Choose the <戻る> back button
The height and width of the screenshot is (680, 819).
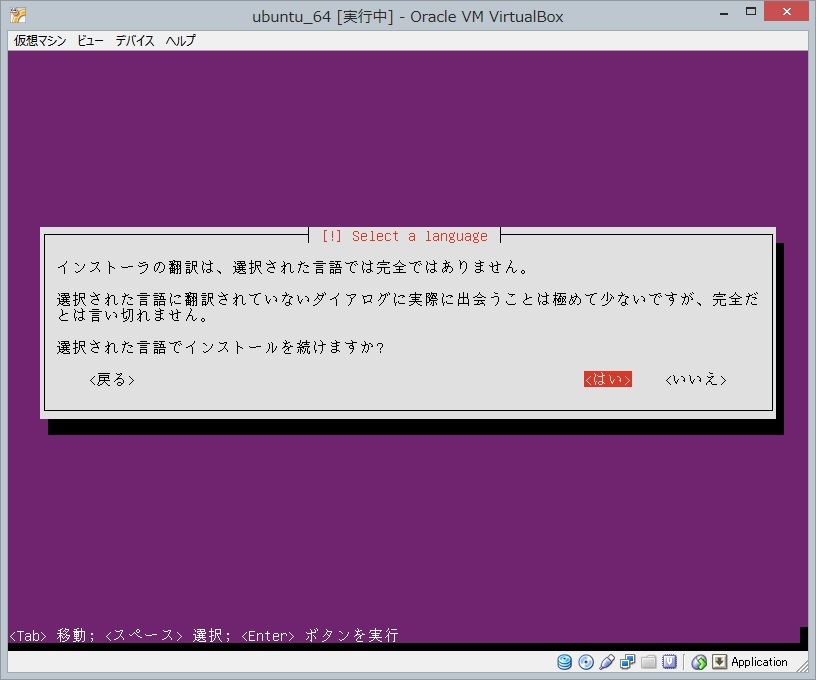(x=112, y=379)
